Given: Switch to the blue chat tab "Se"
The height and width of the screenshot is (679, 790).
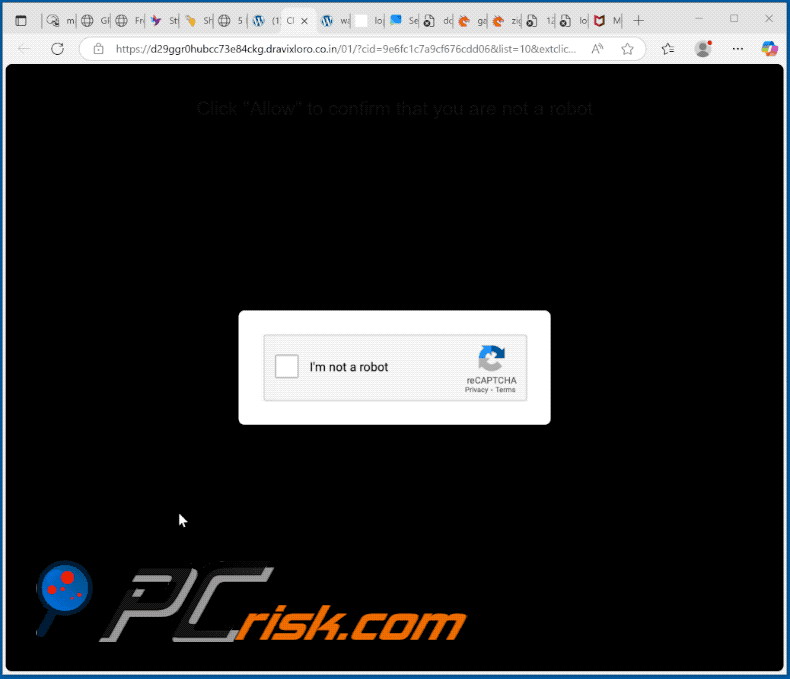Looking at the screenshot, I should (x=403, y=21).
